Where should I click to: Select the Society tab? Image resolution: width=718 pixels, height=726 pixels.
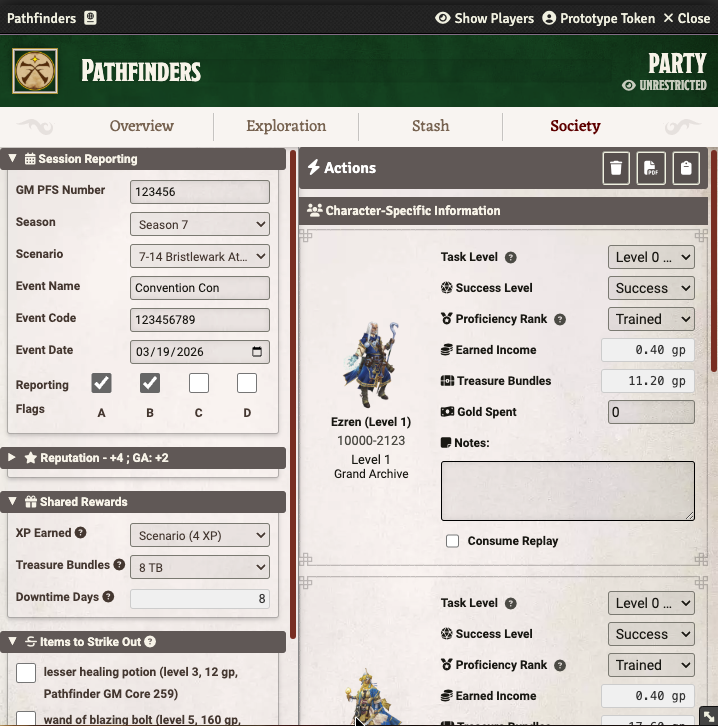point(575,125)
